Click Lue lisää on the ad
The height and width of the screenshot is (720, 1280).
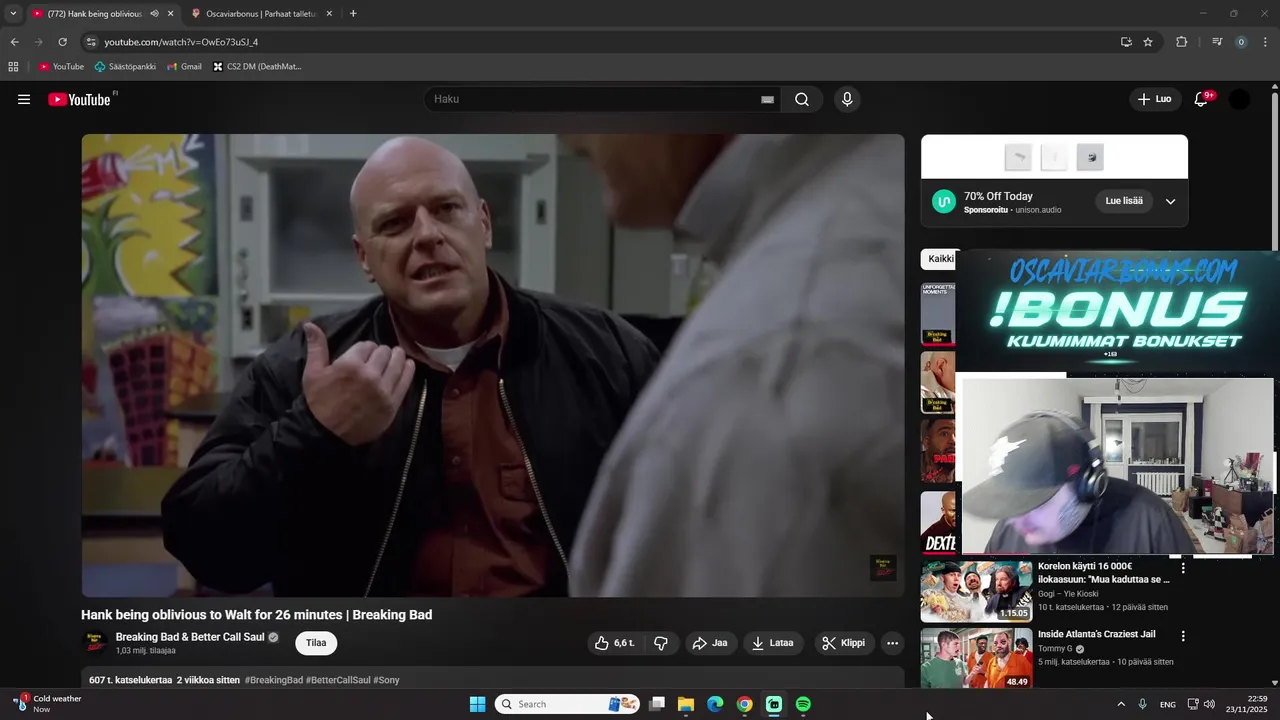[x=1124, y=201]
